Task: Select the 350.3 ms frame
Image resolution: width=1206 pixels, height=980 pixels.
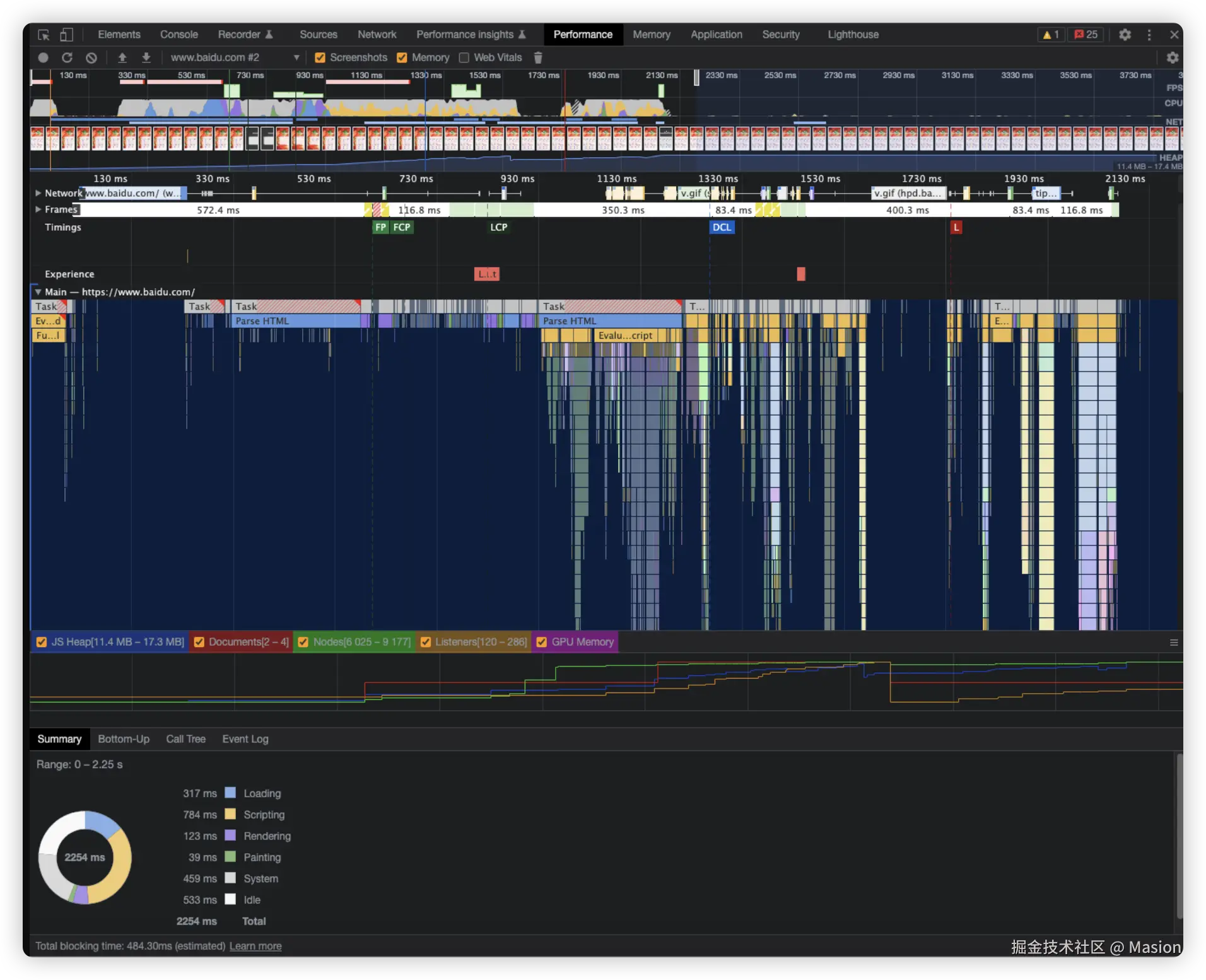Action: tap(623, 210)
